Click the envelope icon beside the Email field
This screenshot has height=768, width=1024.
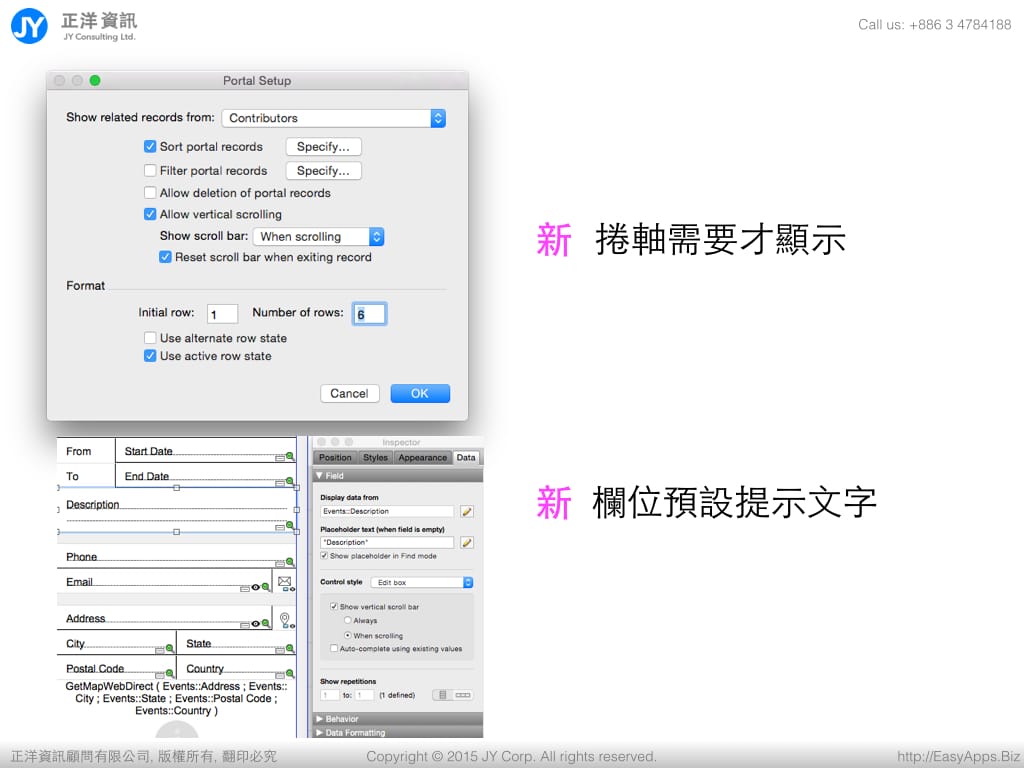coord(284,581)
